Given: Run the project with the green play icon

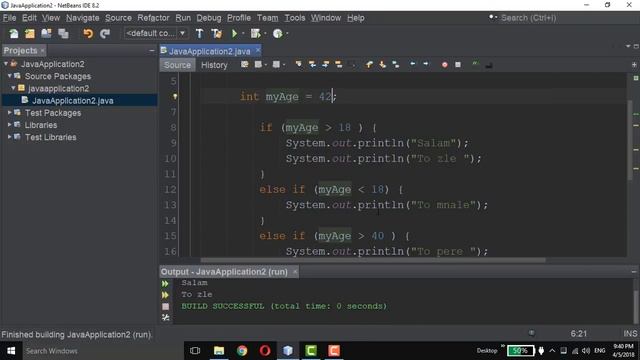Looking at the screenshot, I should tap(234, 33).
